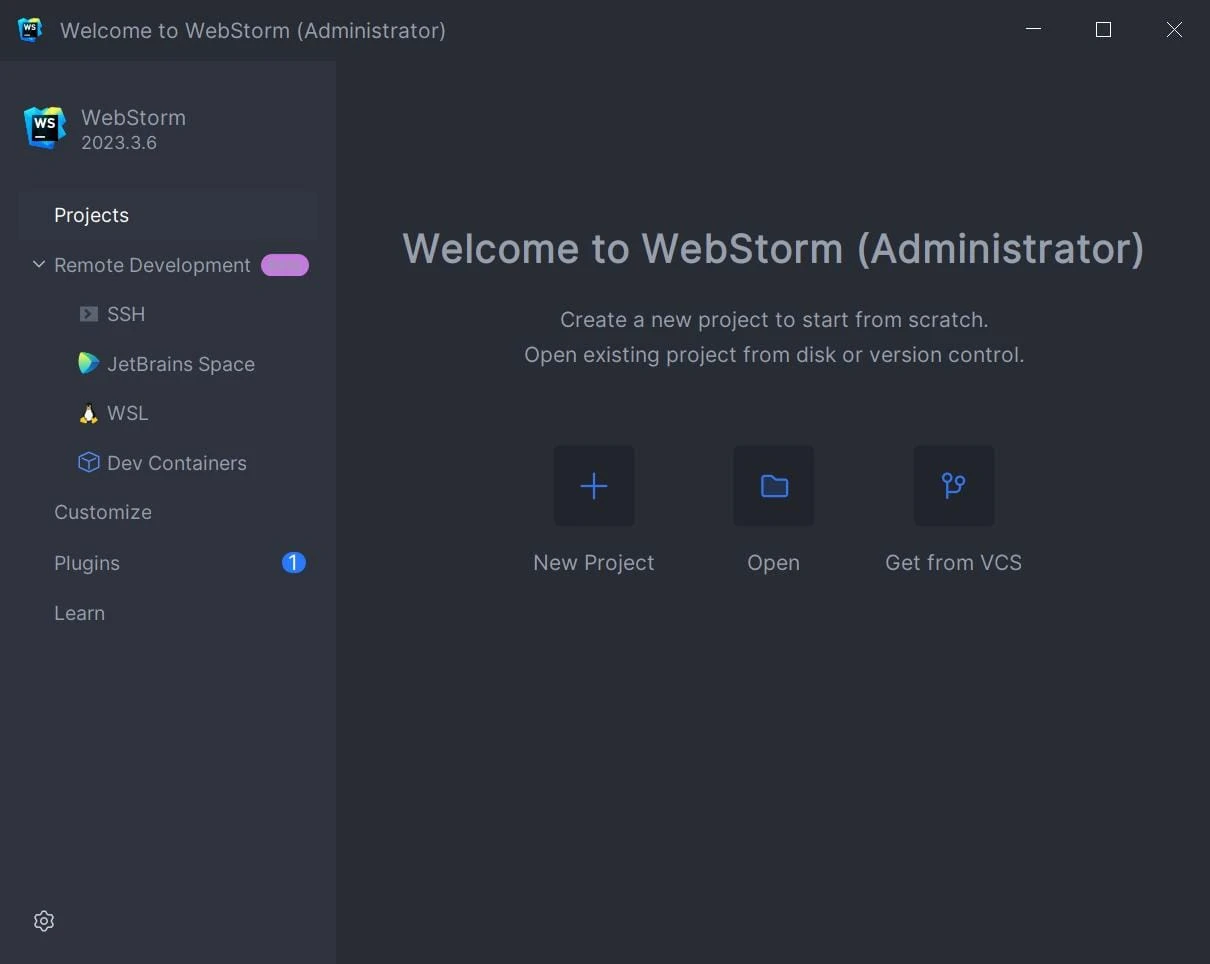
Task: Click the Open folder icon
Action: [x=773, y=486]
